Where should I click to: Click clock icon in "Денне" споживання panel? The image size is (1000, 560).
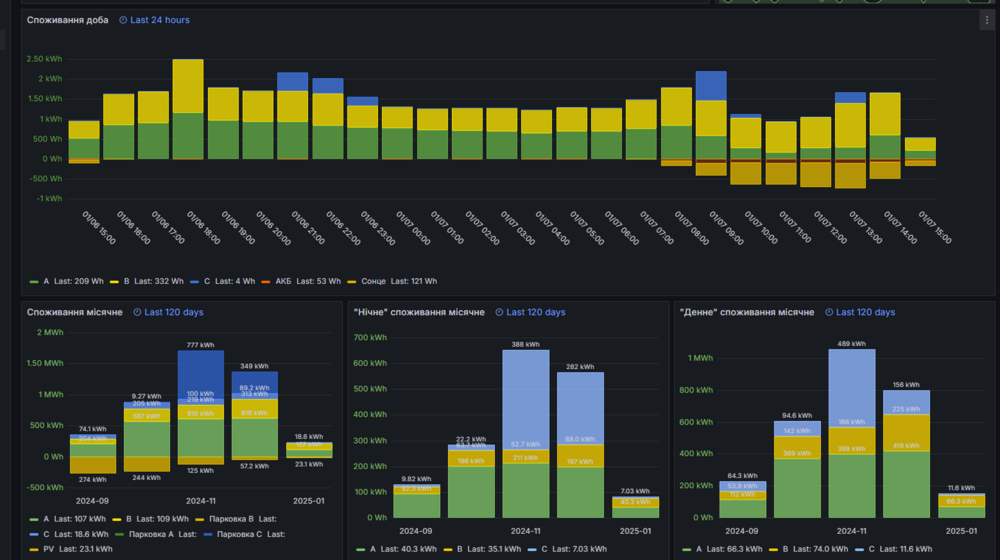click(x=829, y=313)
